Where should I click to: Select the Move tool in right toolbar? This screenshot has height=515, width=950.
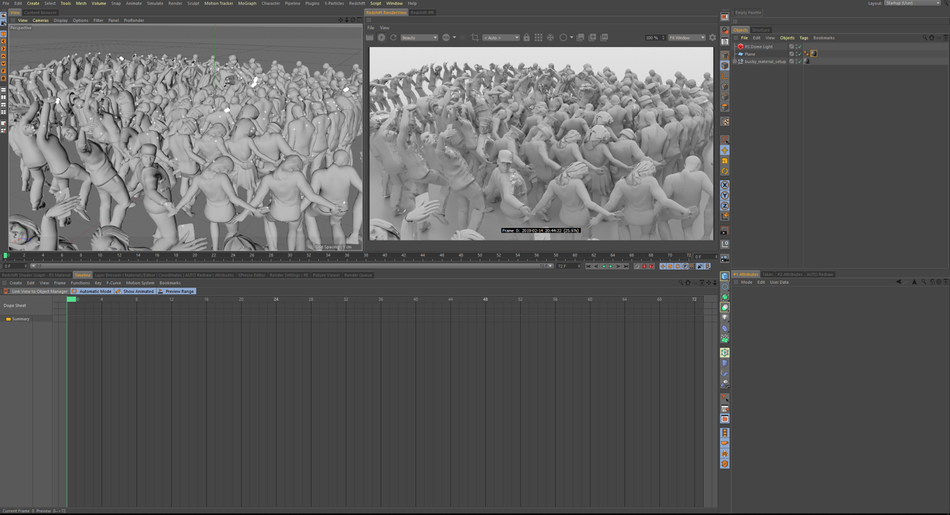pos(725,150)
